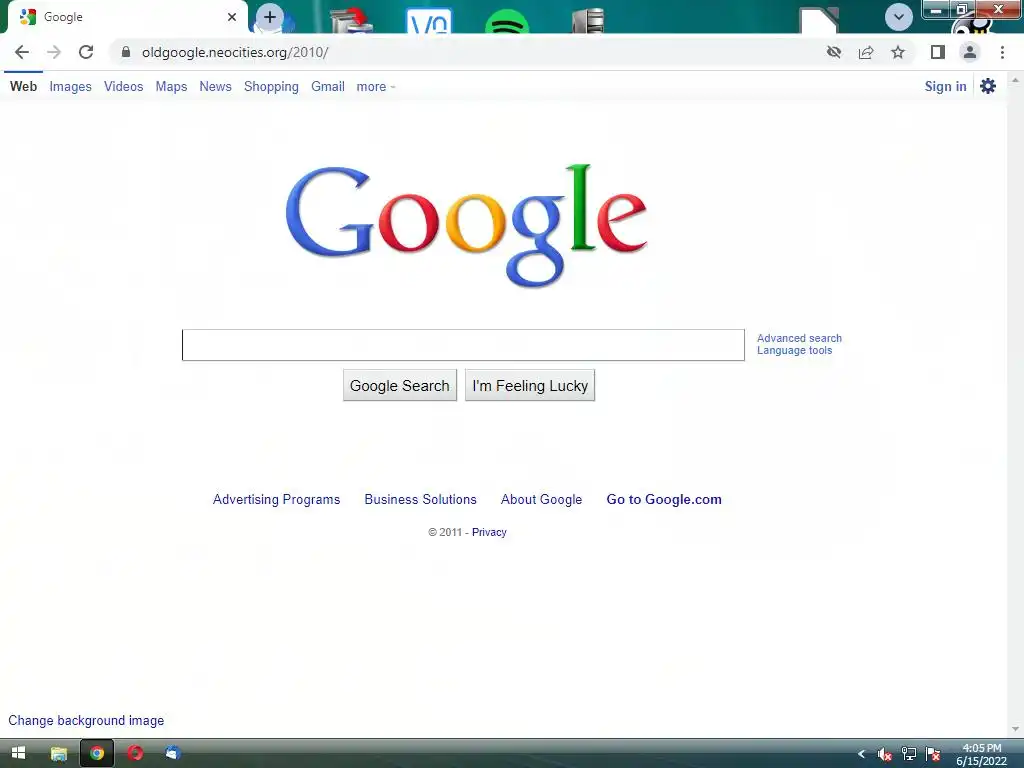Show hidden tray icons chevron
The image size is (1024, 768).
pyautogui.click(x=861, y=754)
